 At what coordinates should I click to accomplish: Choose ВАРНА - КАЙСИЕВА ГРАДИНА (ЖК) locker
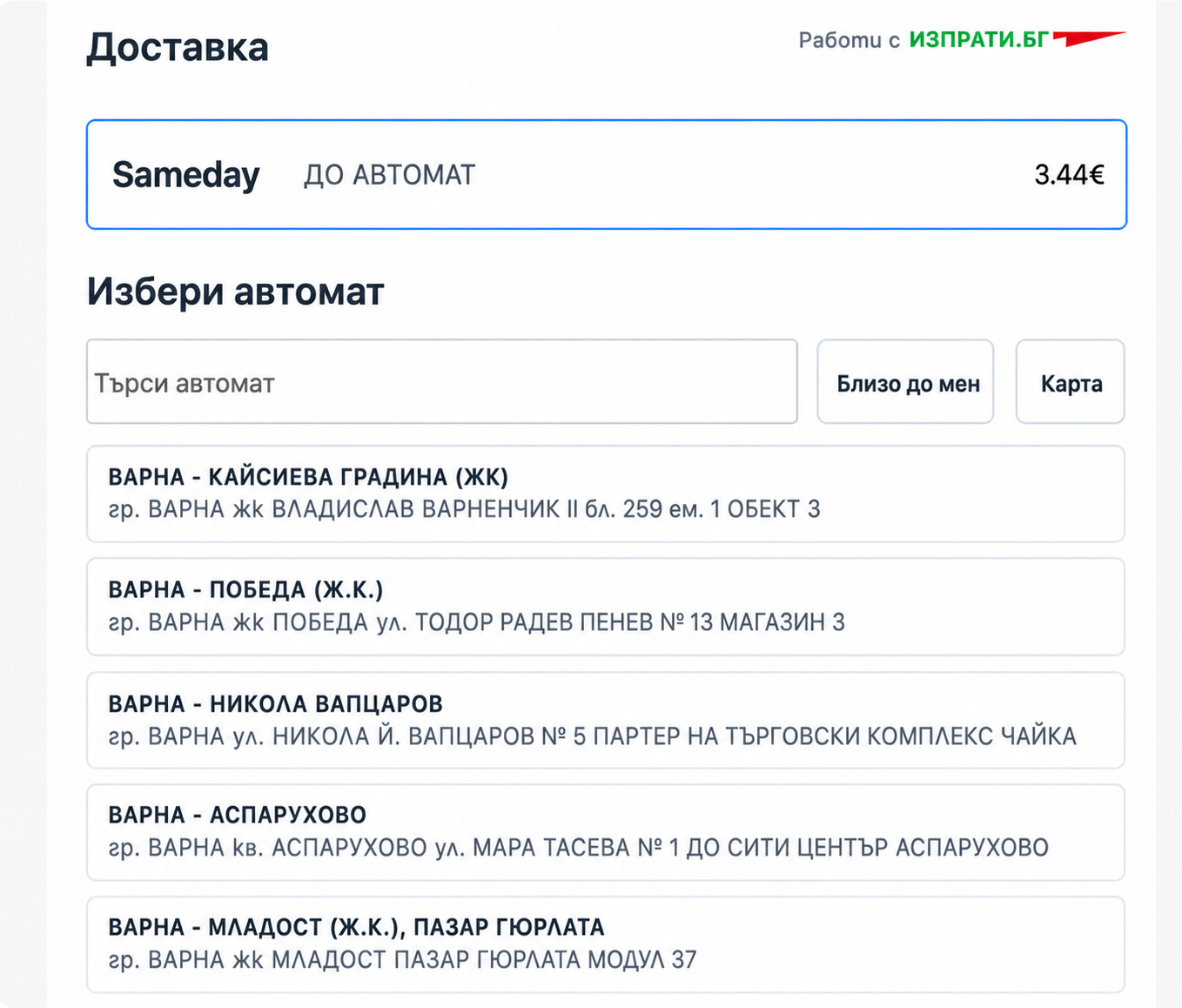point(606,494)
